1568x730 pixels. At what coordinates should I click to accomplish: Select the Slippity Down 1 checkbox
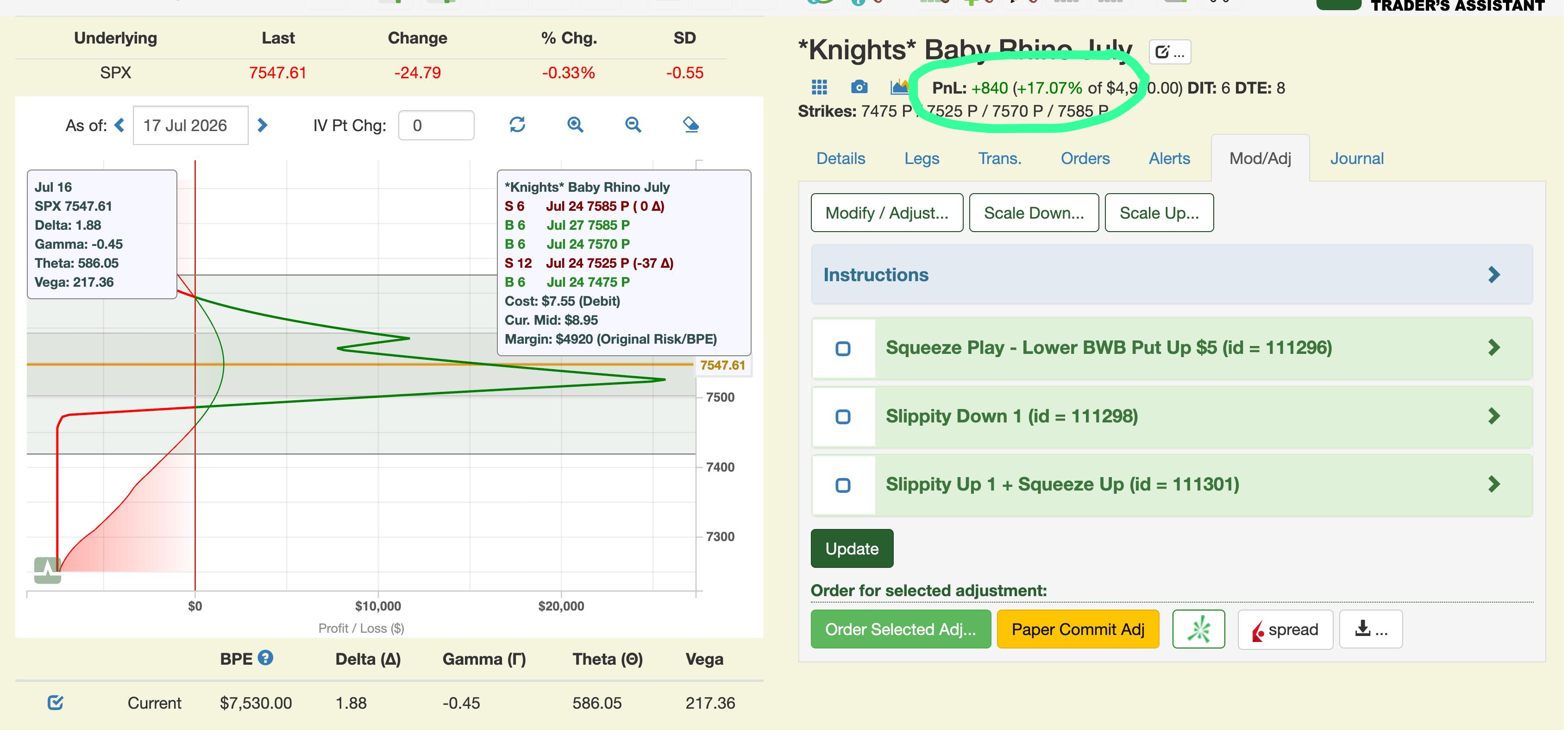pos(843,417)
